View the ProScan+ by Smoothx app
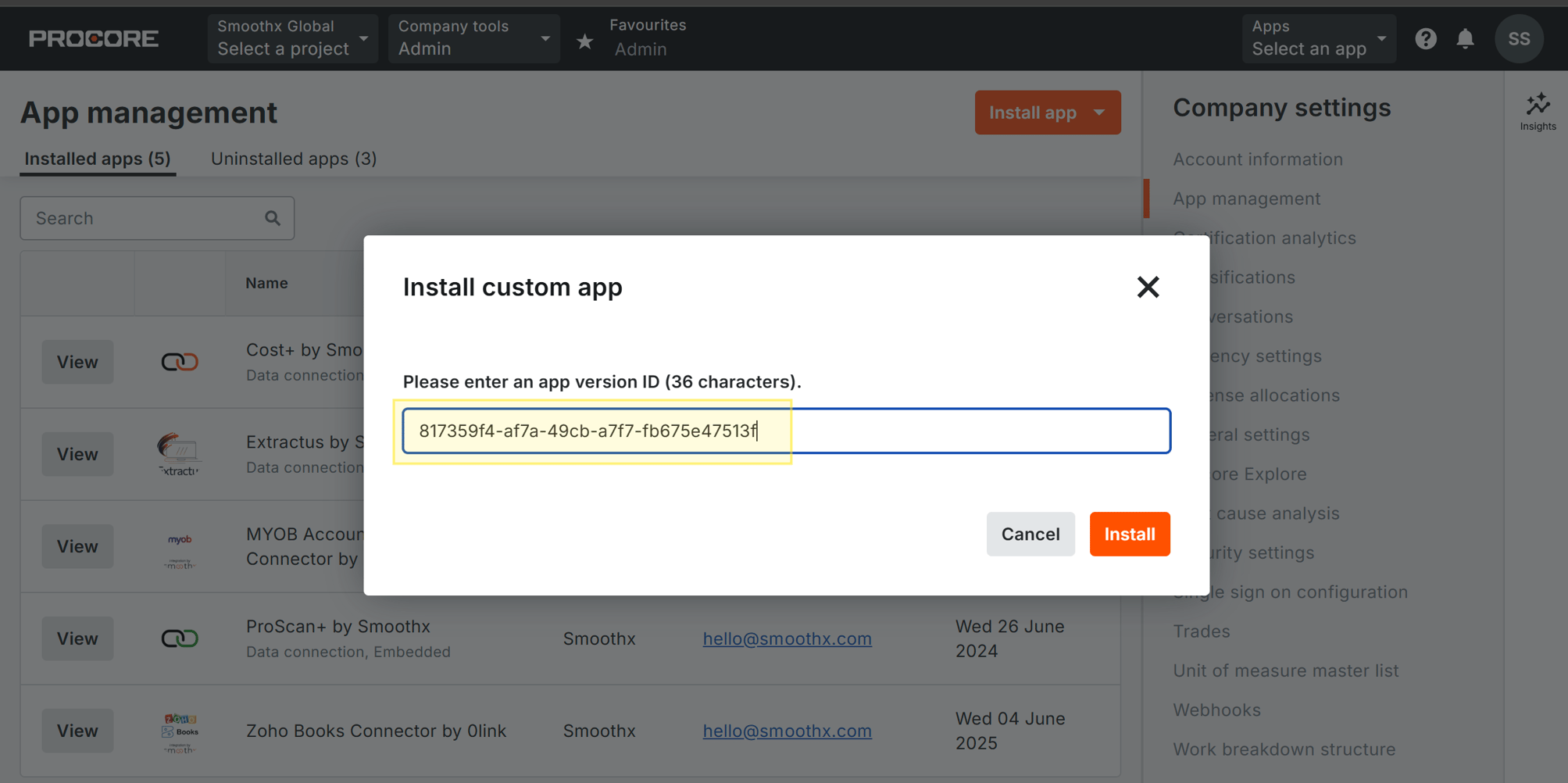The image size is (1568, 783). pos(77,638)
